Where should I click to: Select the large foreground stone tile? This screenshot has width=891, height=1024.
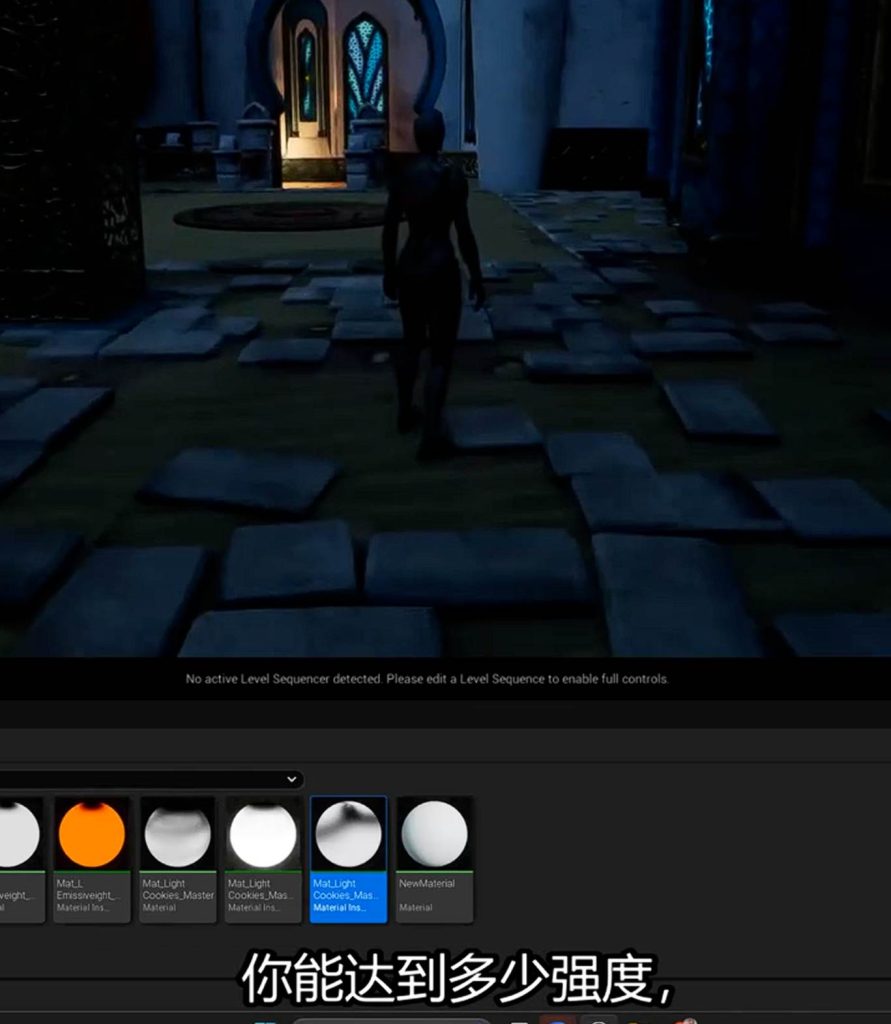tap(475, 568)
